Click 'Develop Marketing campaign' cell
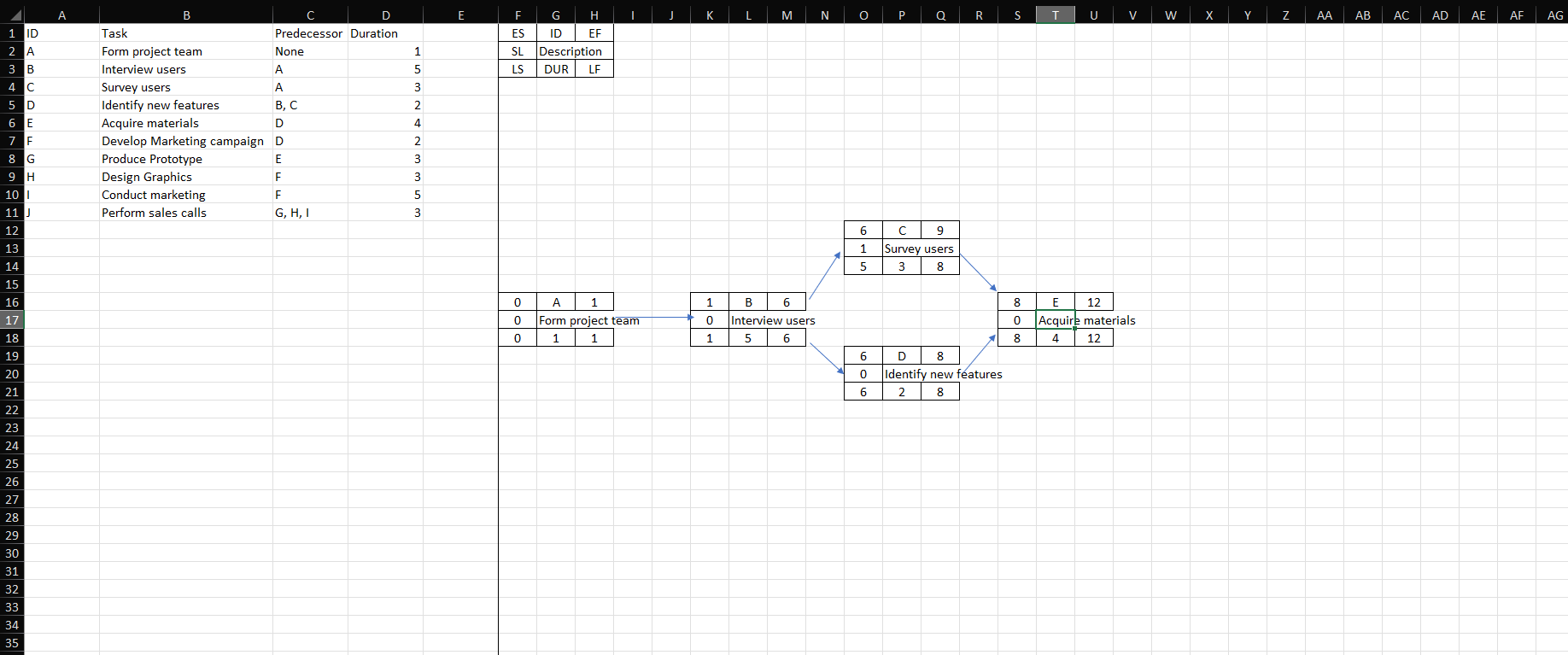This screenshot has height=655, width=1568. [x=186, y=141]
